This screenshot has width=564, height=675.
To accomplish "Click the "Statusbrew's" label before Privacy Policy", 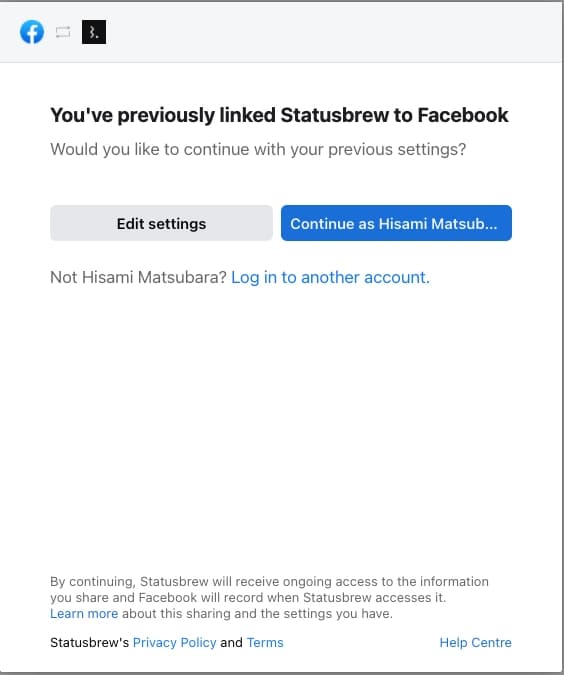I will tap(90, 643).
